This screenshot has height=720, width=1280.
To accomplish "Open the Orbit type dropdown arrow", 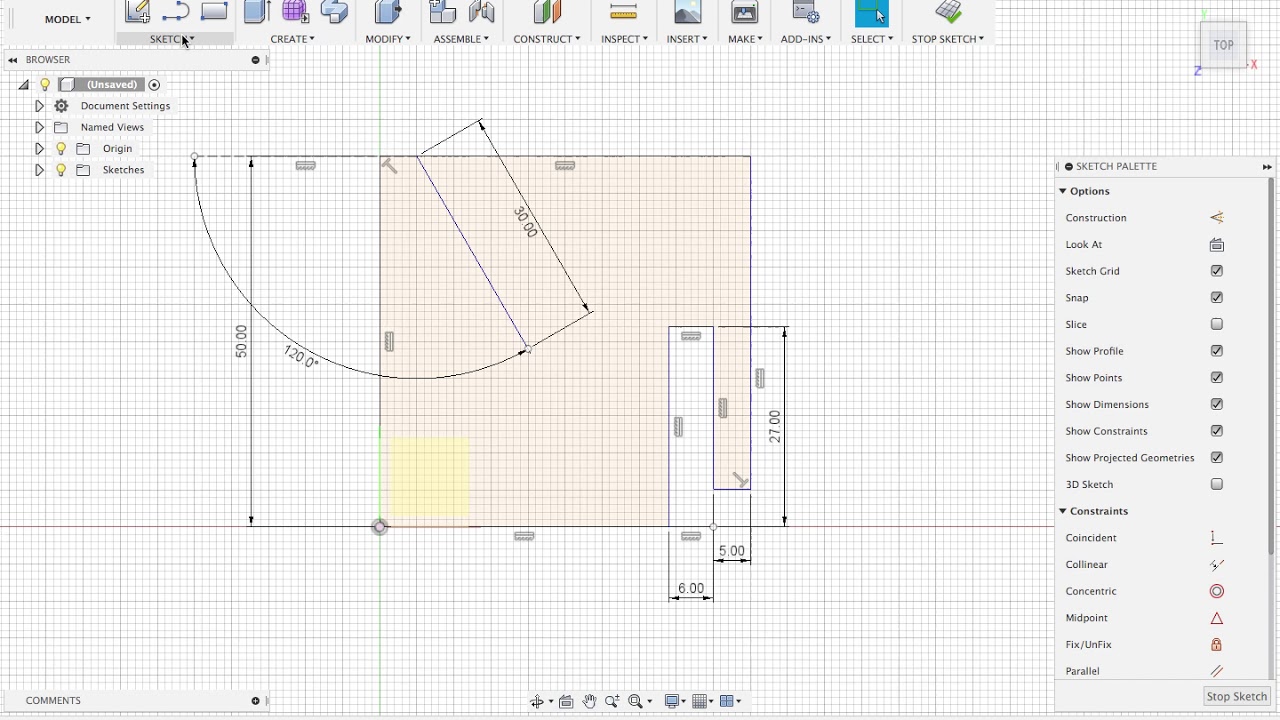I will tap(551, 702).
